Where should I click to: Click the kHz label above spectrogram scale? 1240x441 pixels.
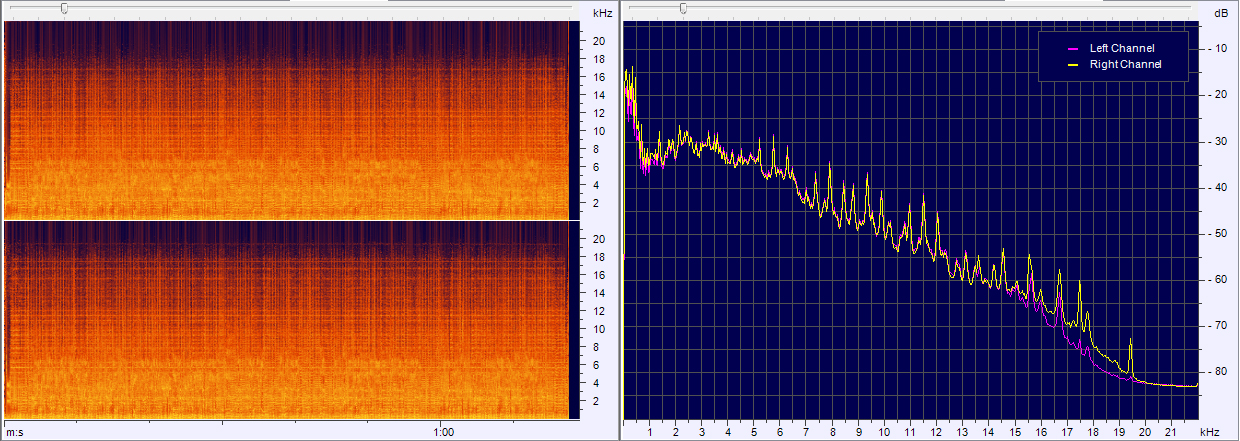602,13
